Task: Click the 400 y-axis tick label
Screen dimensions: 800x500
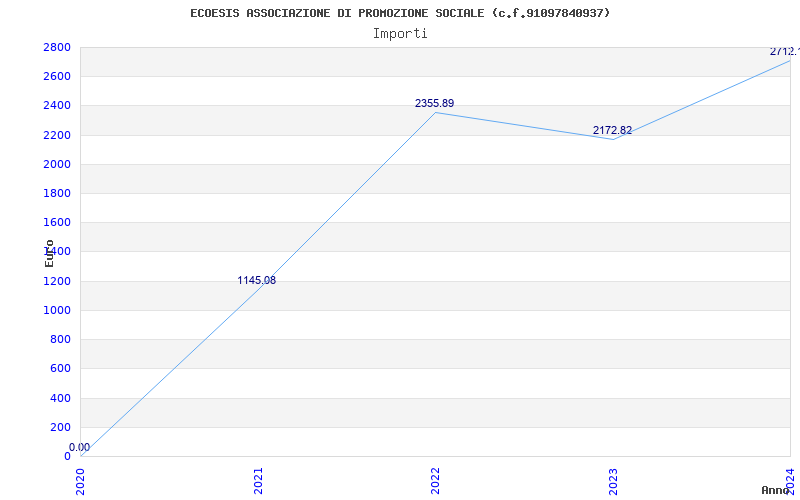Action: [60, 398]
